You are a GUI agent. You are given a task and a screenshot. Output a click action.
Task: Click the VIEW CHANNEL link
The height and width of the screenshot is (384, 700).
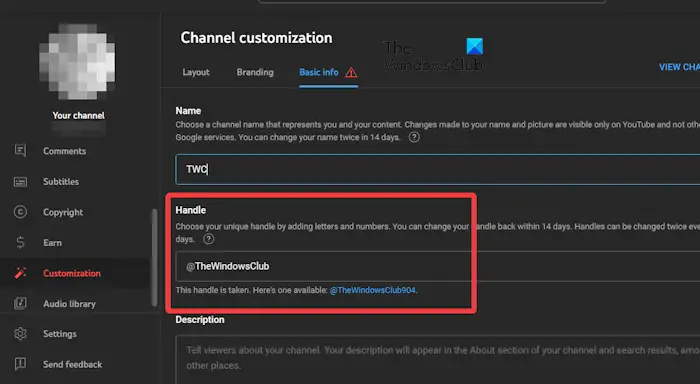coord(679,67)
